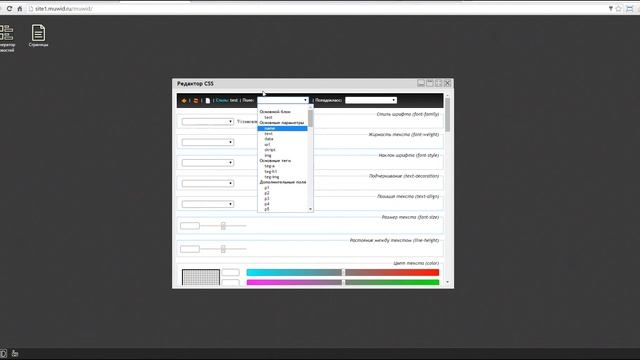The height and width of the screenshot is (360, 640).
Task: Select 'data' option in dropdown list
Action: pyautogui.click(x=282, y=139)
